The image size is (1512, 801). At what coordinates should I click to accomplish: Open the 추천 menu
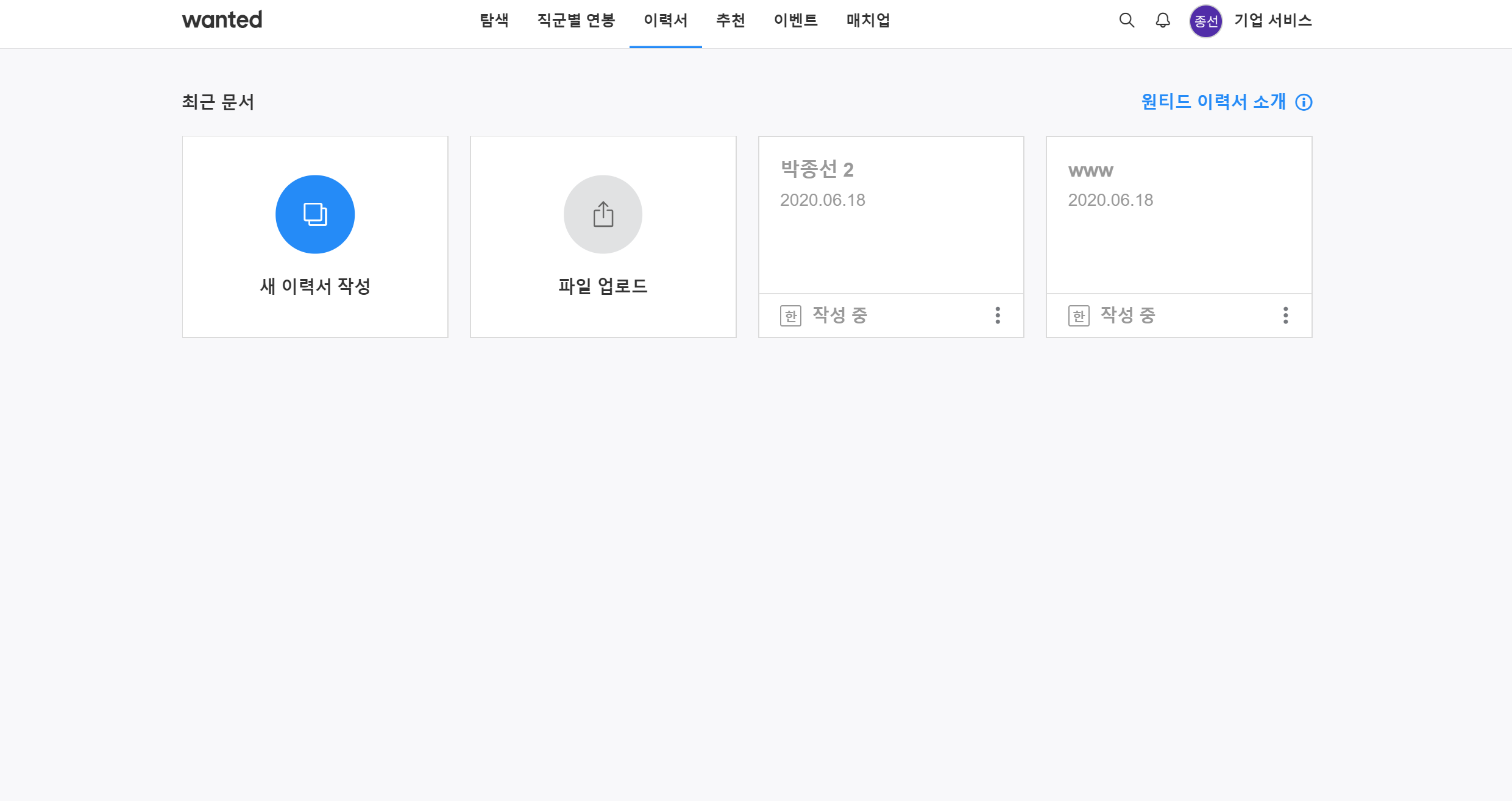[730, 20]
